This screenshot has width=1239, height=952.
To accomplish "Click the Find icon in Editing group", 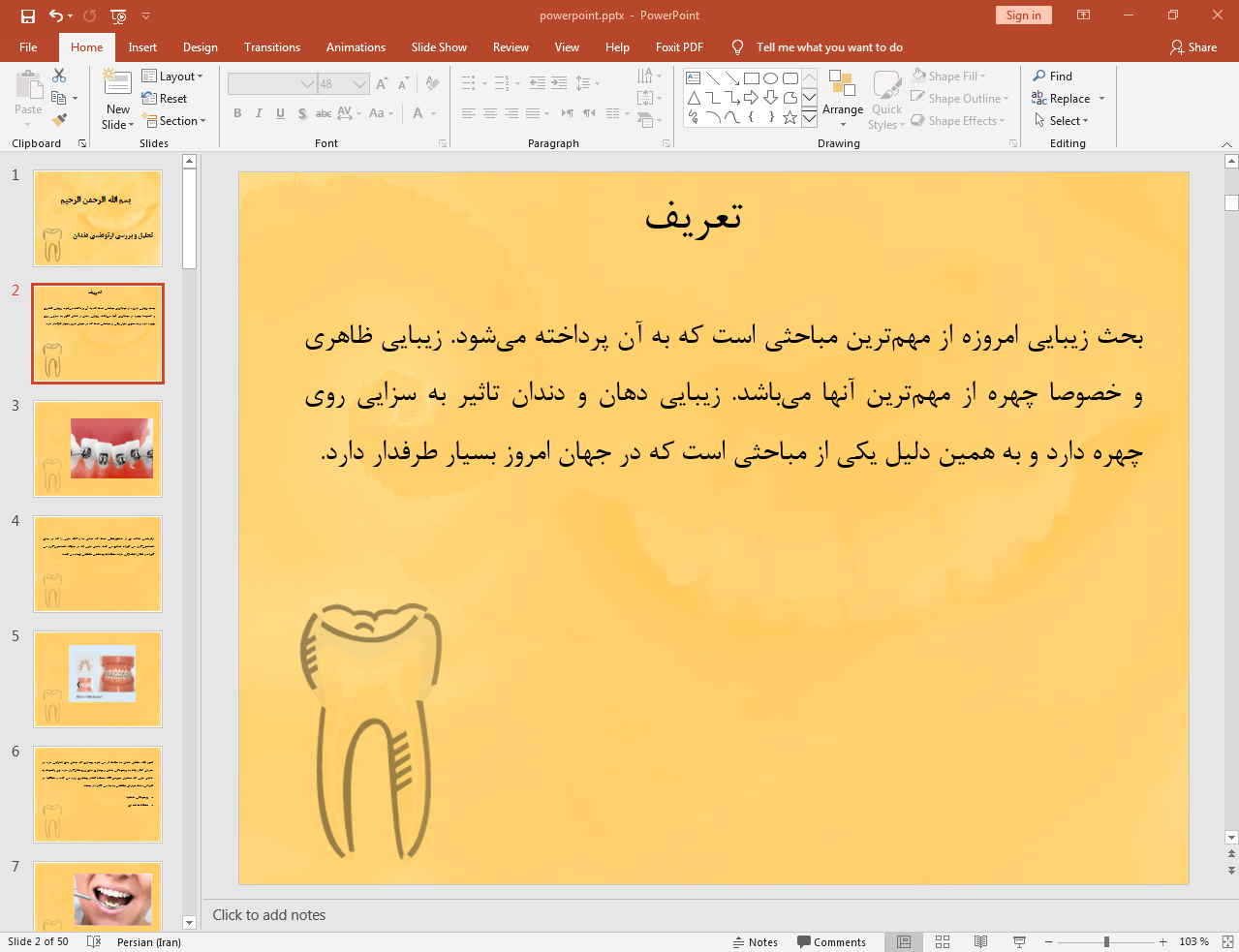I will 1052,77.
